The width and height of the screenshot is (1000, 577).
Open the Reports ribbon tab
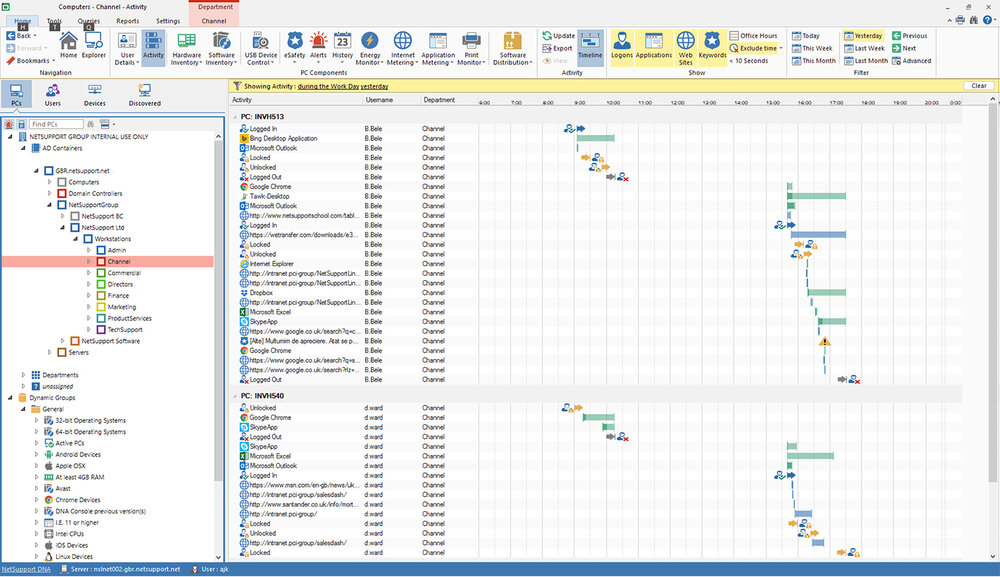click(128, 21)
